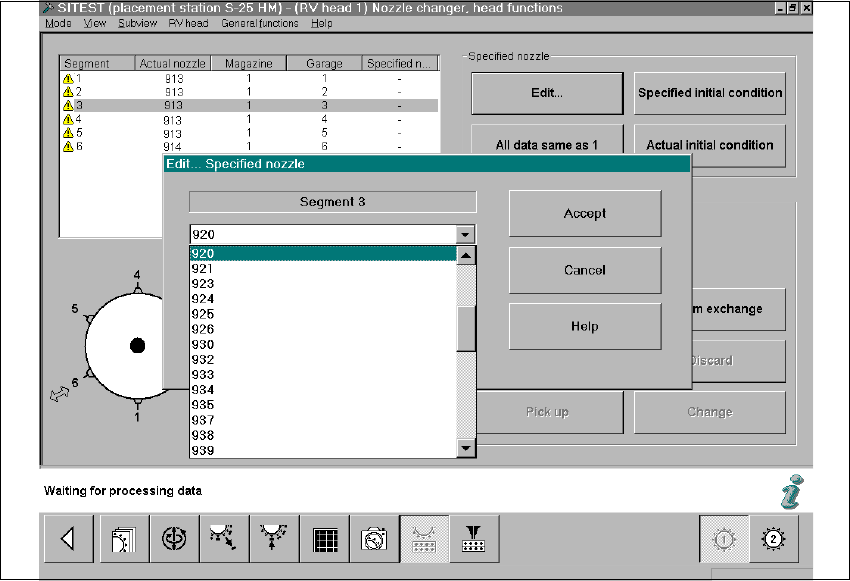
Task: Click the Magazine column header
Action: 248,64
